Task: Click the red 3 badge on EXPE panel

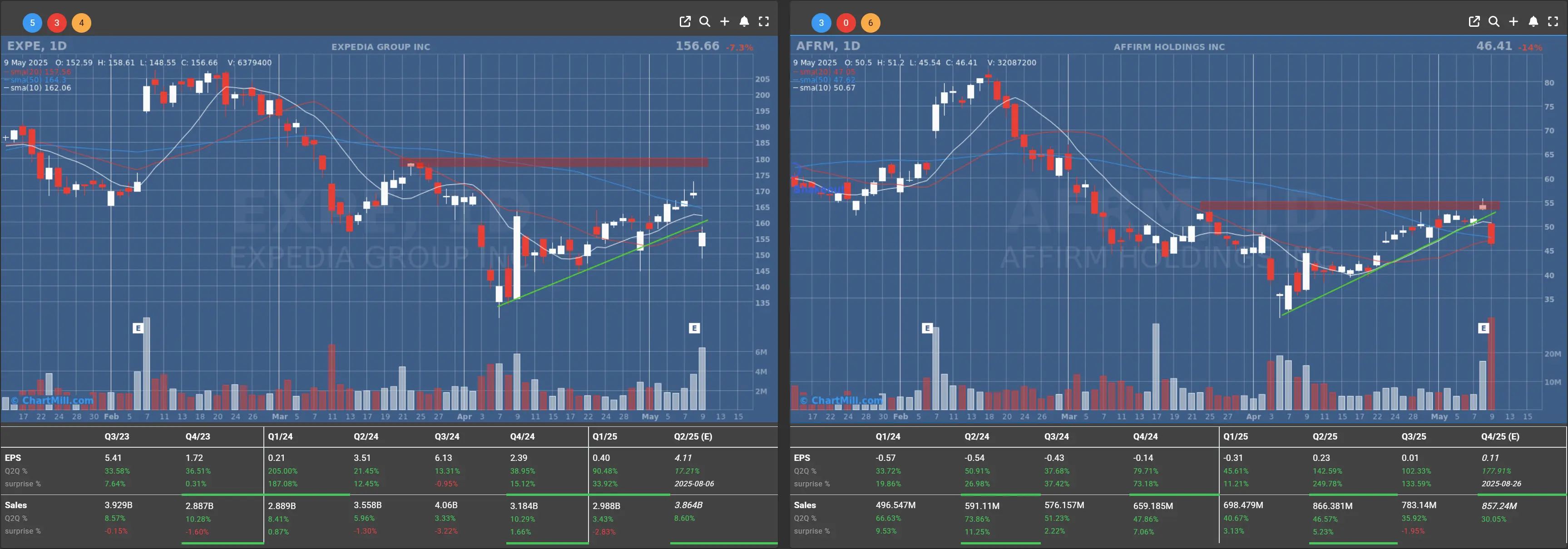Action: (57, 23)
